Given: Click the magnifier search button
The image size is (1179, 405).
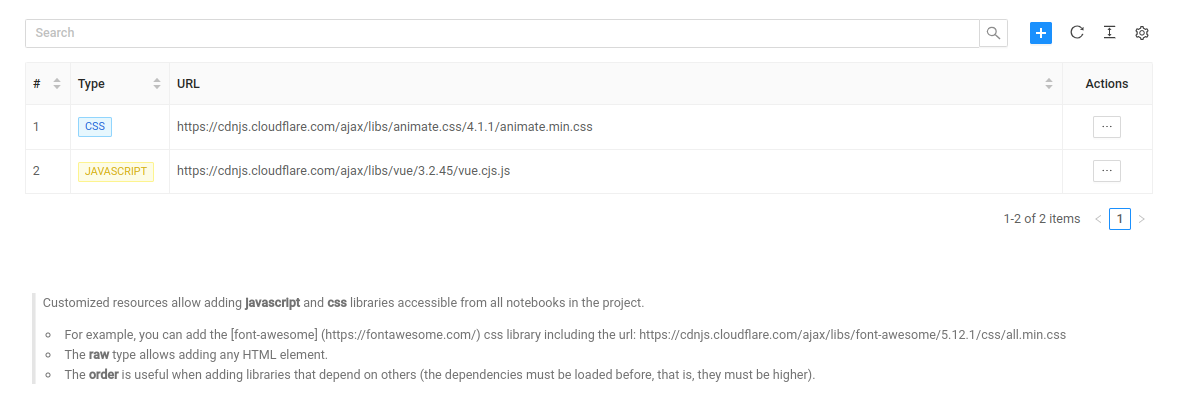Looking at the screenshot, I should tap(993, 33).
